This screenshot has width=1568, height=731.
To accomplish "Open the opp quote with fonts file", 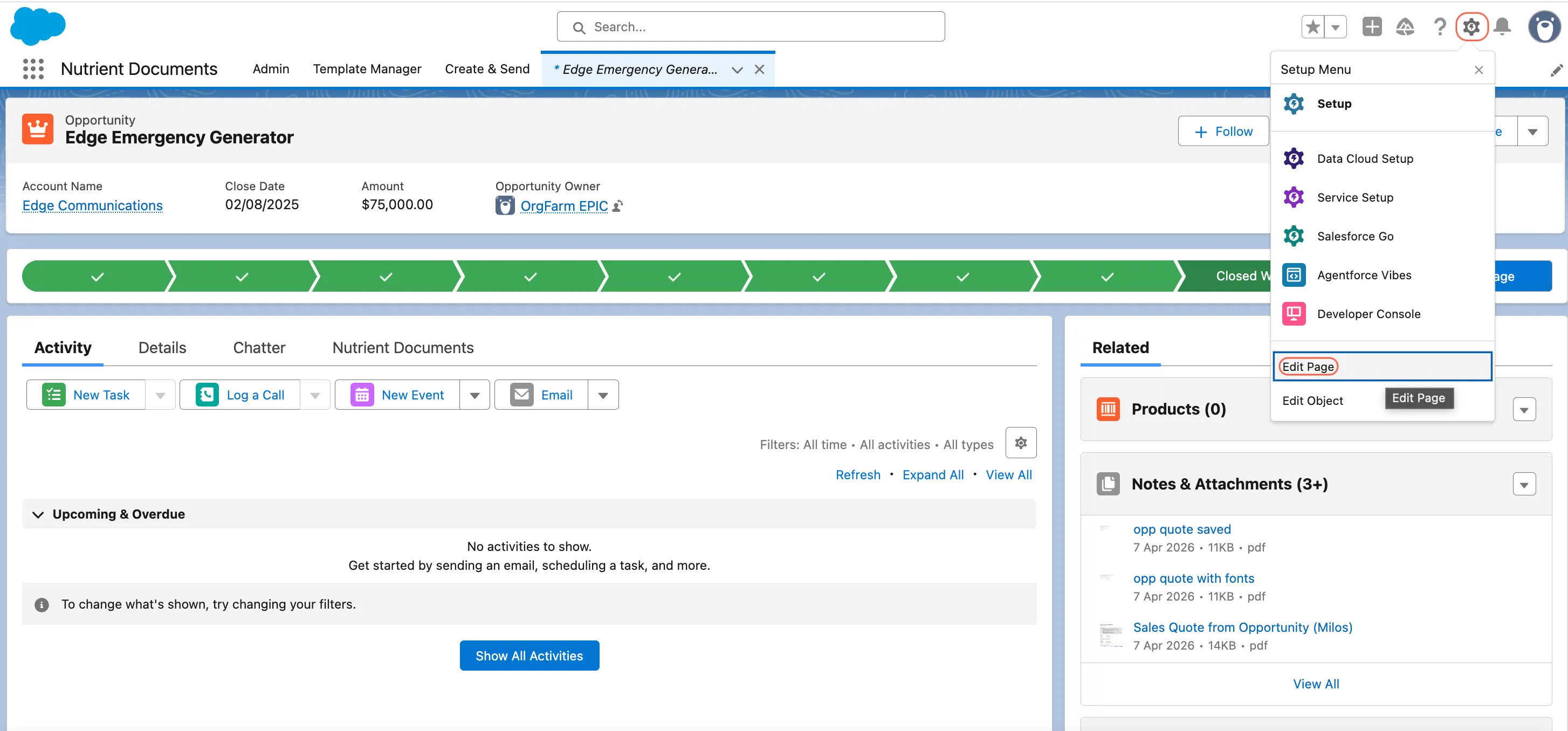I will click(x=1194, y=578).
